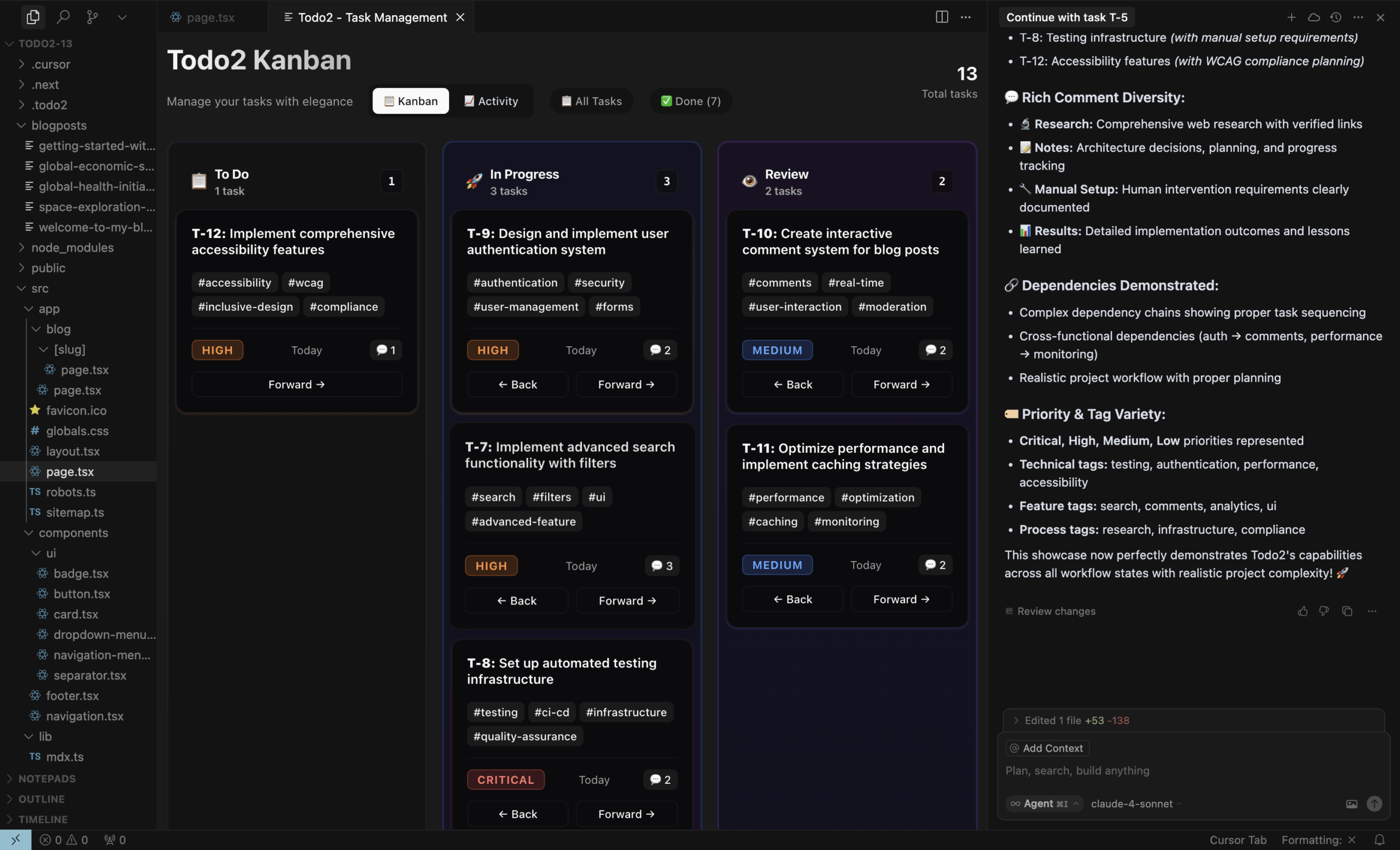Open notifications bell in status bar

click(x=1379, y=840)
